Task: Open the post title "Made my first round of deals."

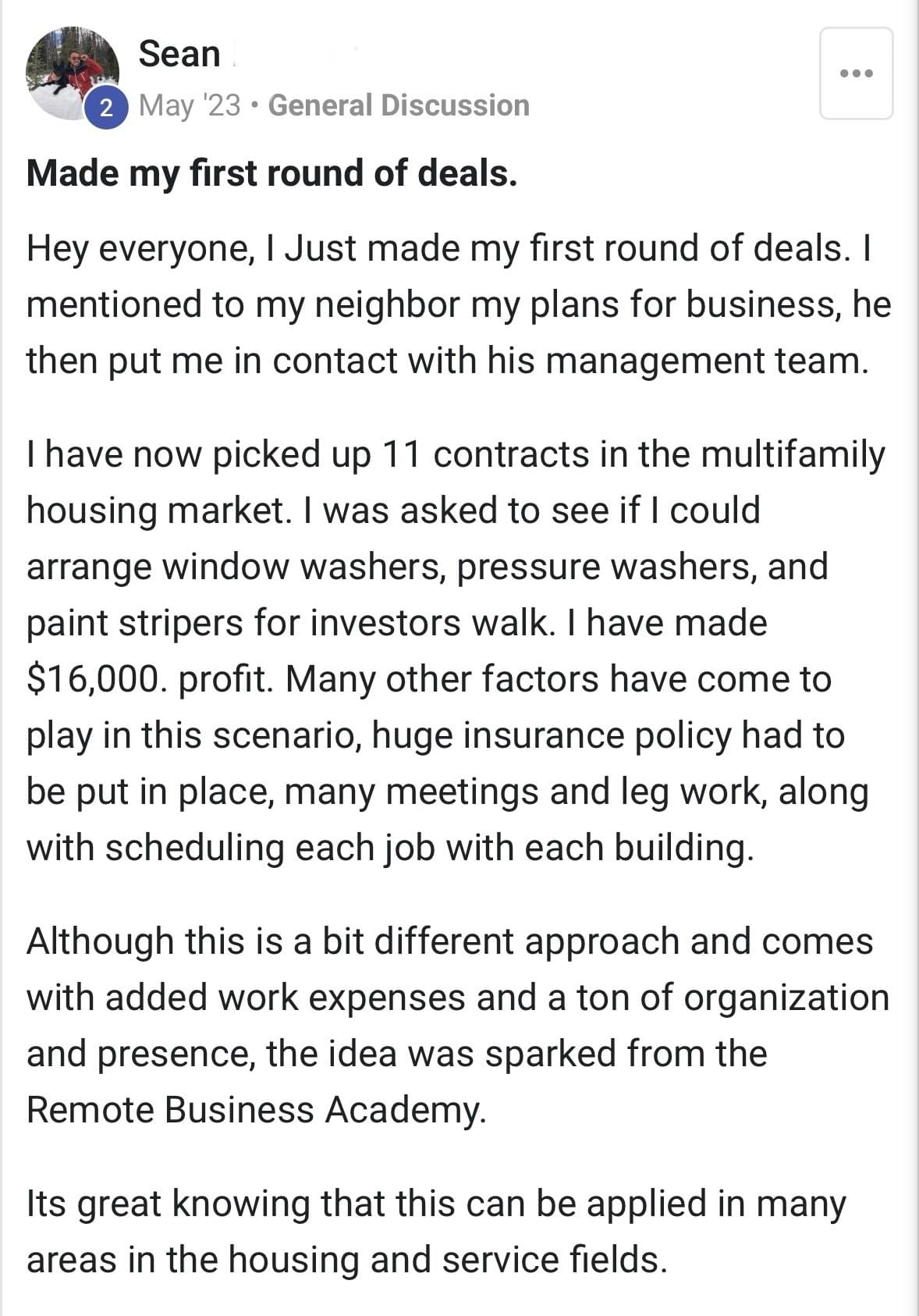Action: pyautogui.click(x=271, y=173)
